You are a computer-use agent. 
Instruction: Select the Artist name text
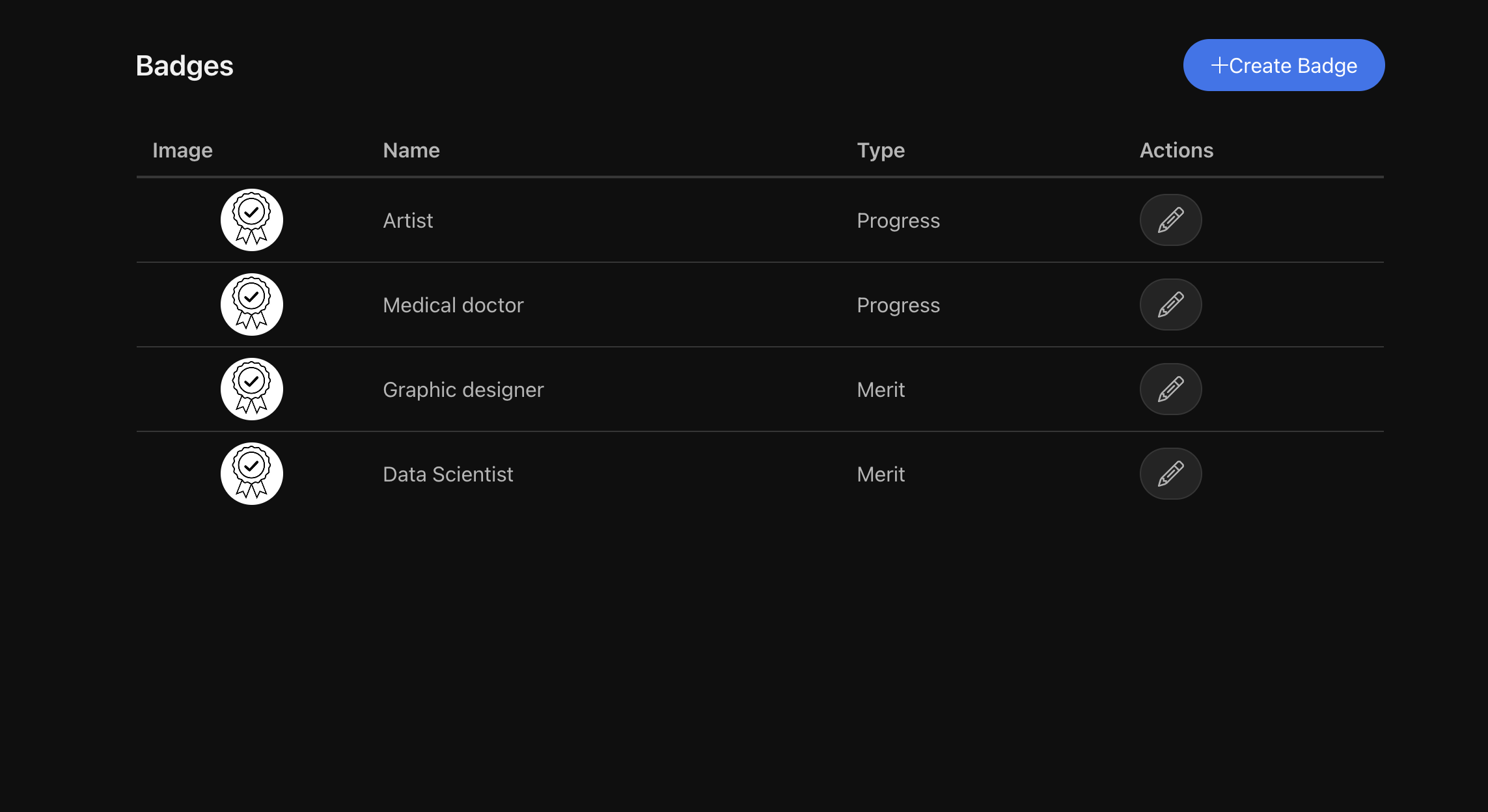407,221
